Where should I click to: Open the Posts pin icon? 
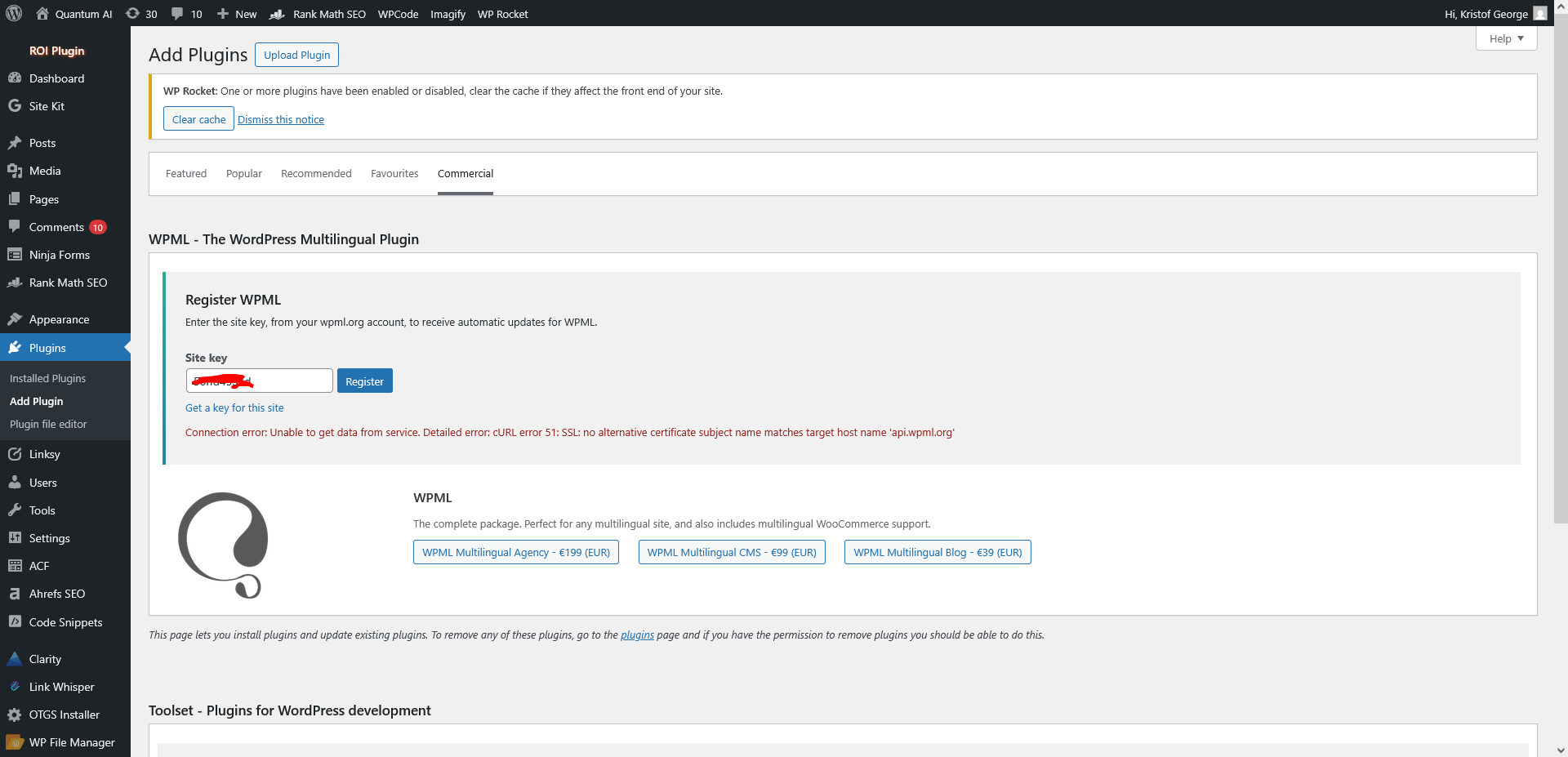(x=15, y=143)
